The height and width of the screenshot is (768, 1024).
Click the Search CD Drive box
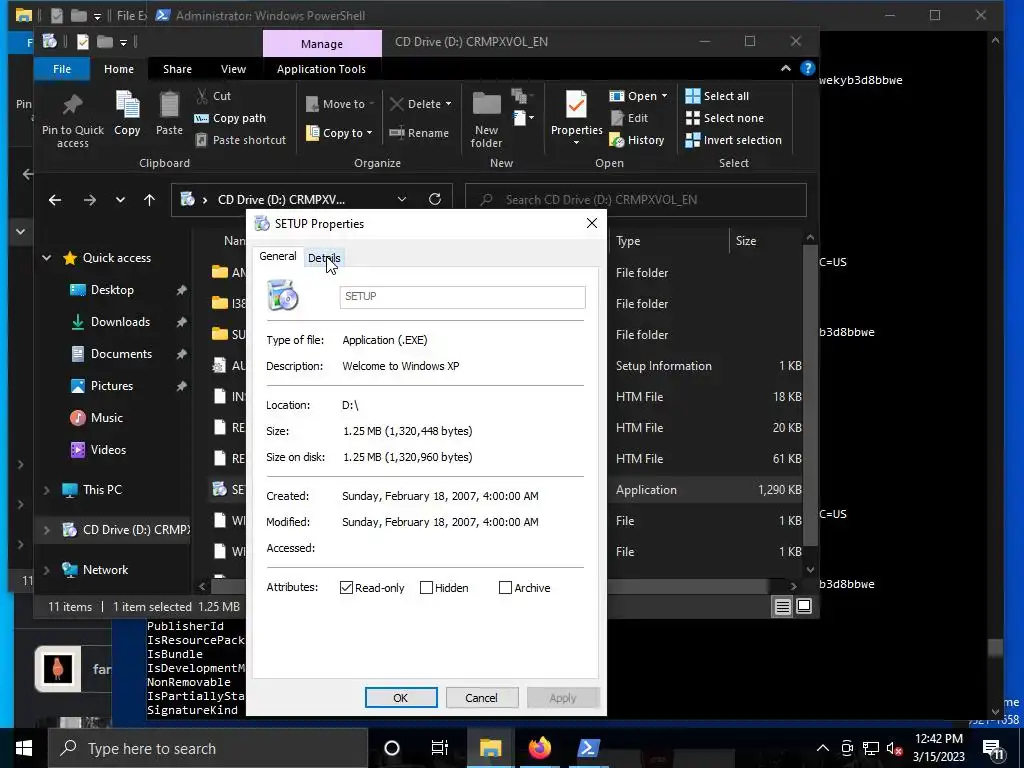click(x=635, y=200)
